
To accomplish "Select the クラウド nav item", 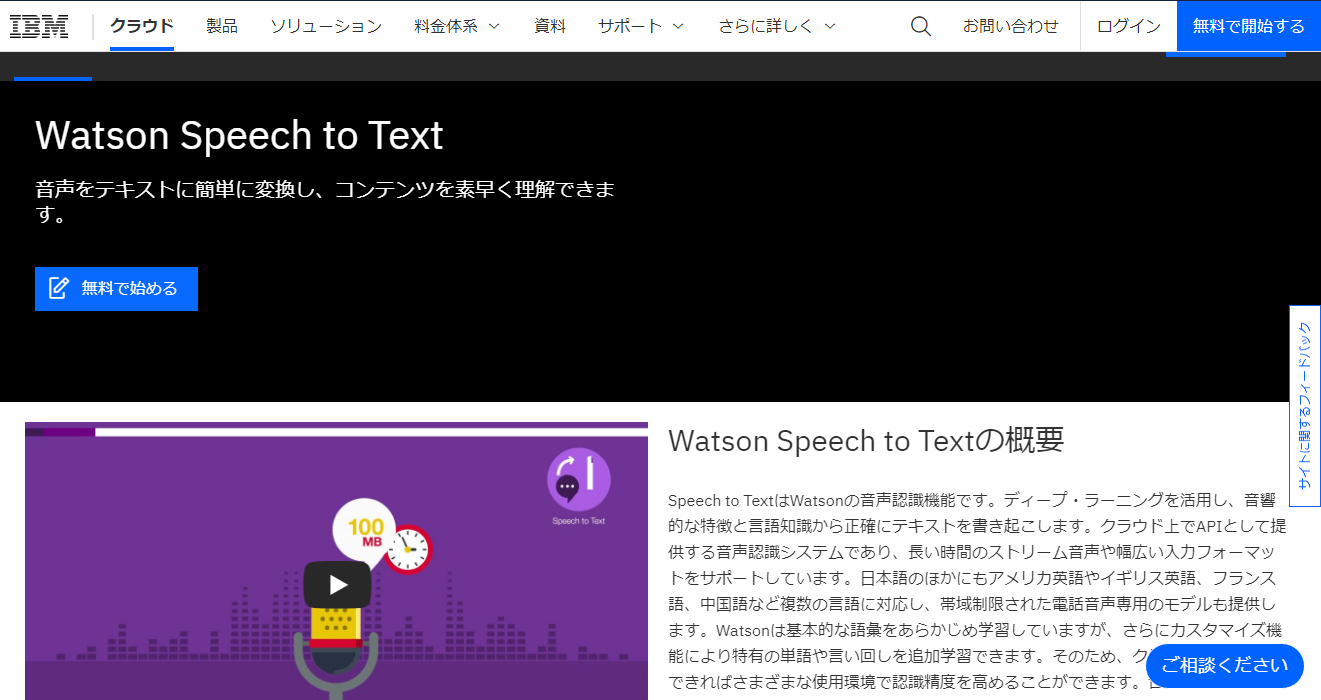I will click(x=142, y=26).
